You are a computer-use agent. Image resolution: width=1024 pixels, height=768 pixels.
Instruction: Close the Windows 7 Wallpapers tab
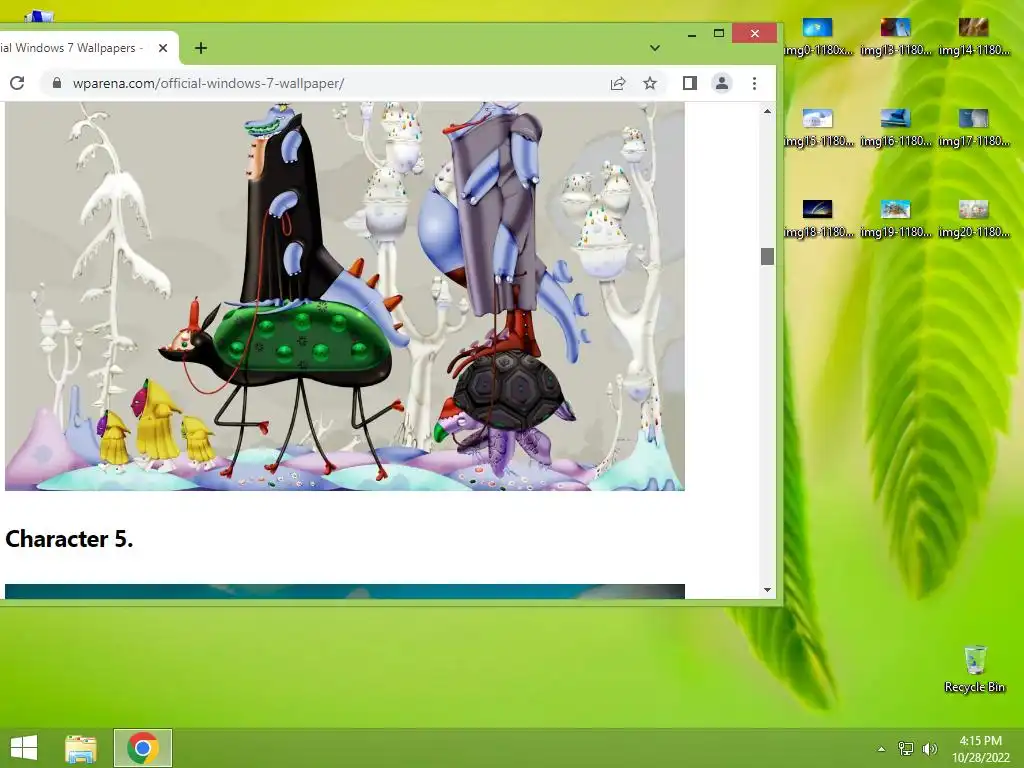coord(163,48)
